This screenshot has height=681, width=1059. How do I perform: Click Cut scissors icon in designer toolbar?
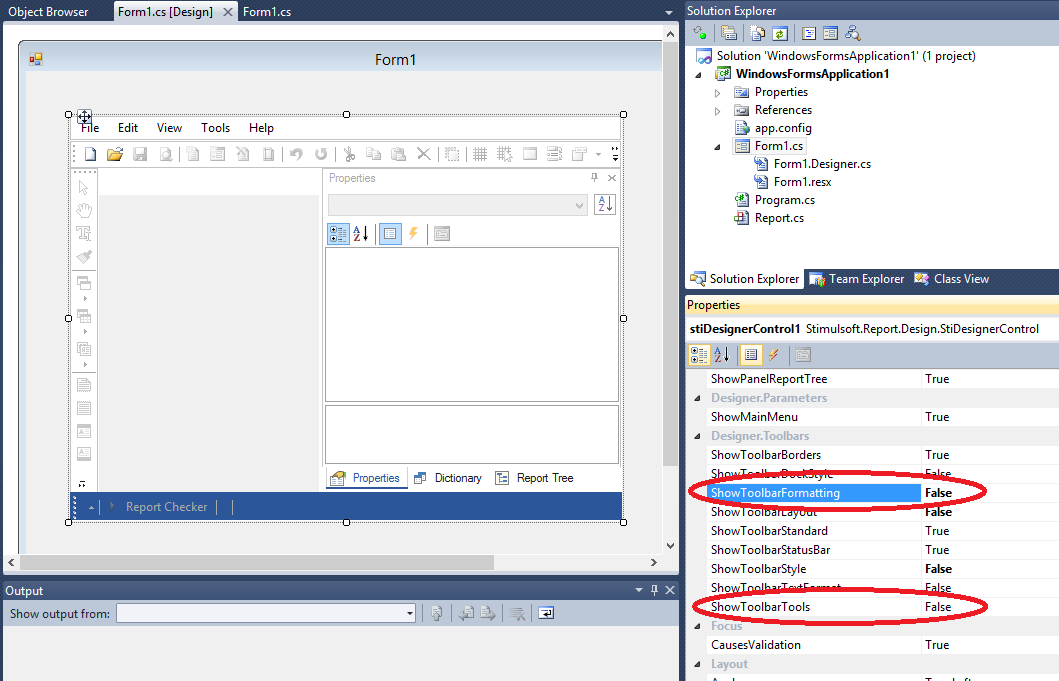349,154
